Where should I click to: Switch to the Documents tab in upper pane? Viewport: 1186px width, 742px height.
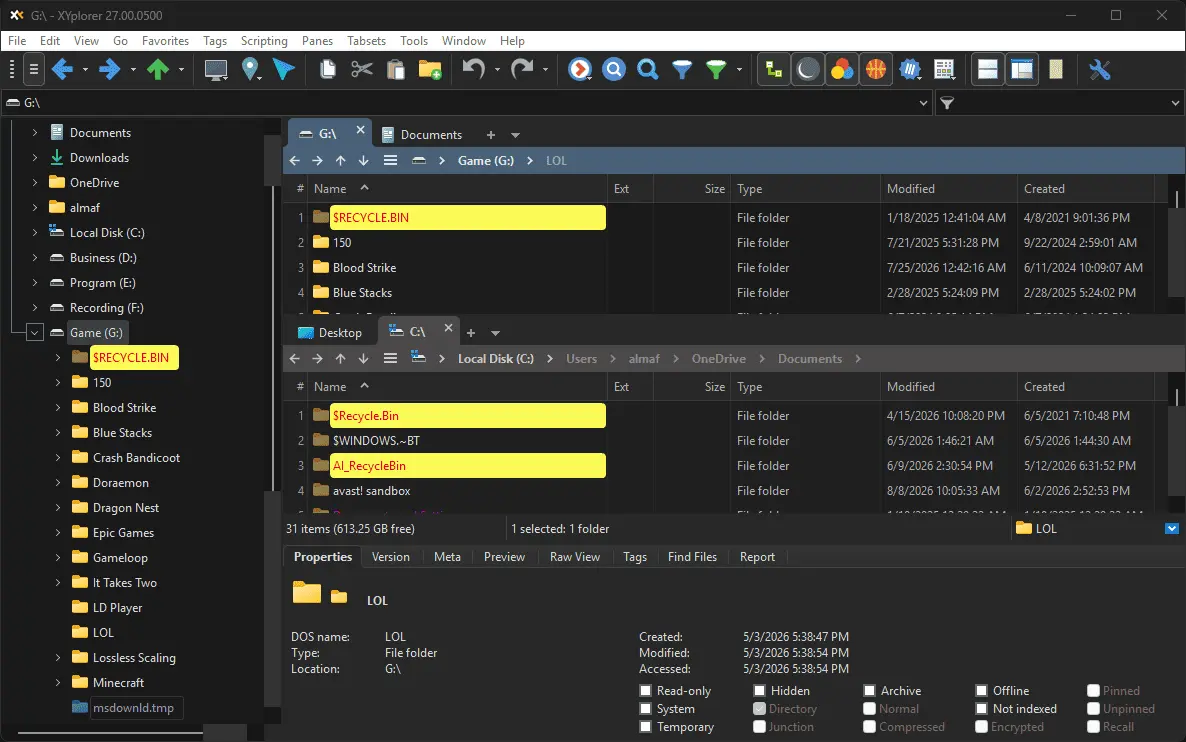click(422, 135)
